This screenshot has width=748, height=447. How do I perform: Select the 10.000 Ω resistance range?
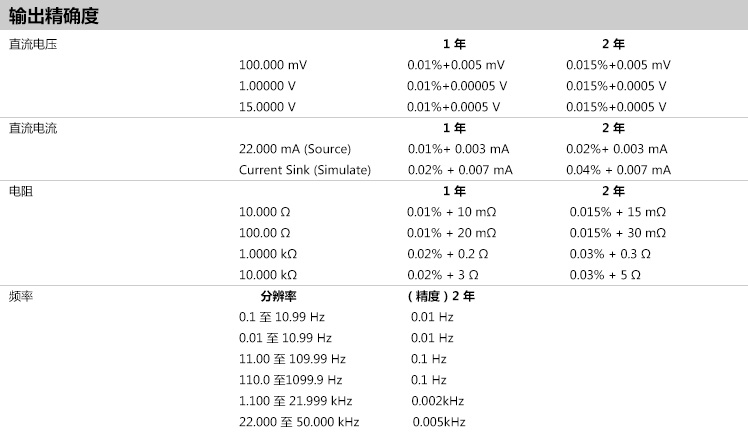[x=265, y=212]
